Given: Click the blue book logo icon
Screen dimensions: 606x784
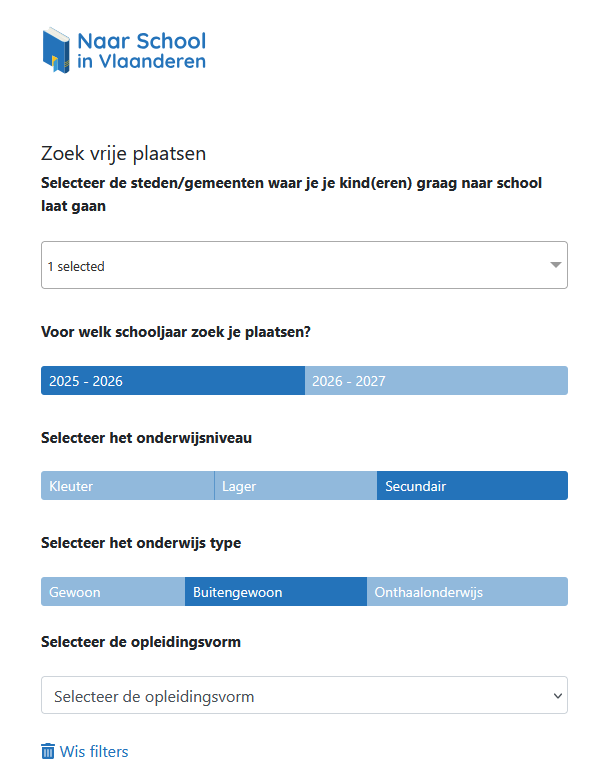Looking at the screenshot, I should pos(57,49).
